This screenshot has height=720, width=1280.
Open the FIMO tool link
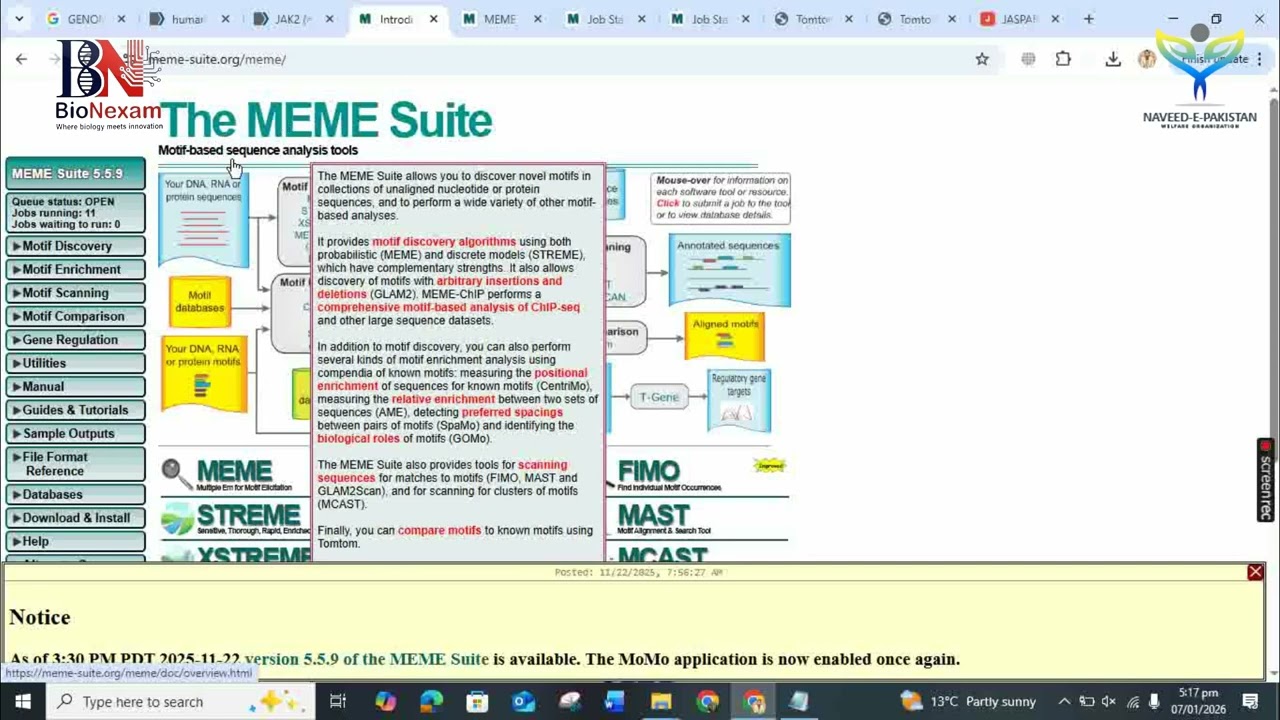click(x=648, y=471)
